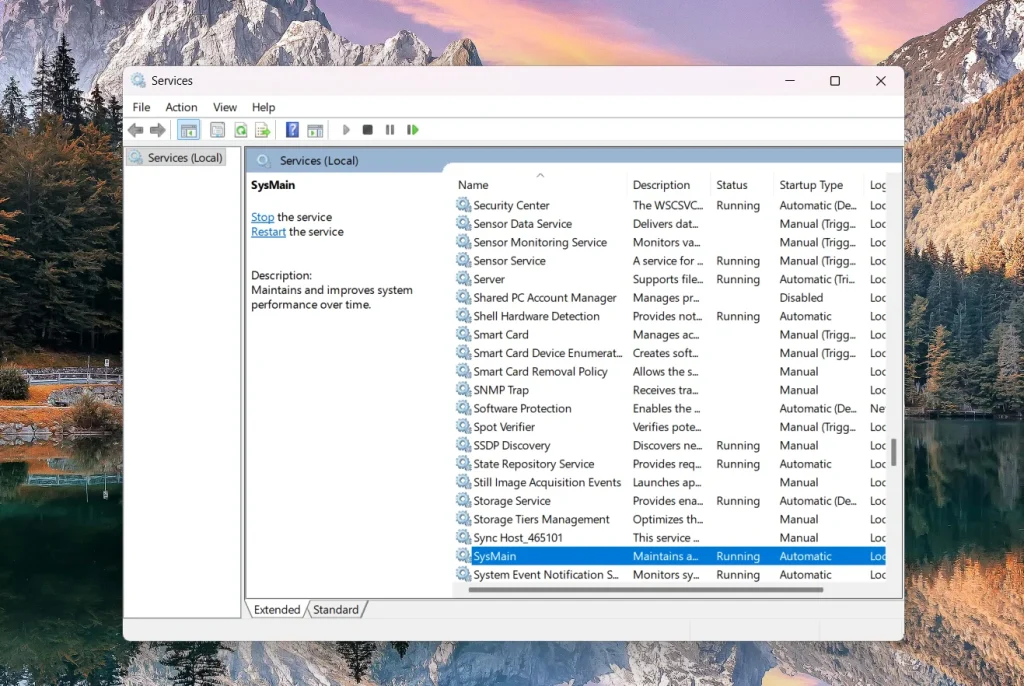Click the Stop the service link
The height and width of the screenshot is (686, 1024).
263,217
